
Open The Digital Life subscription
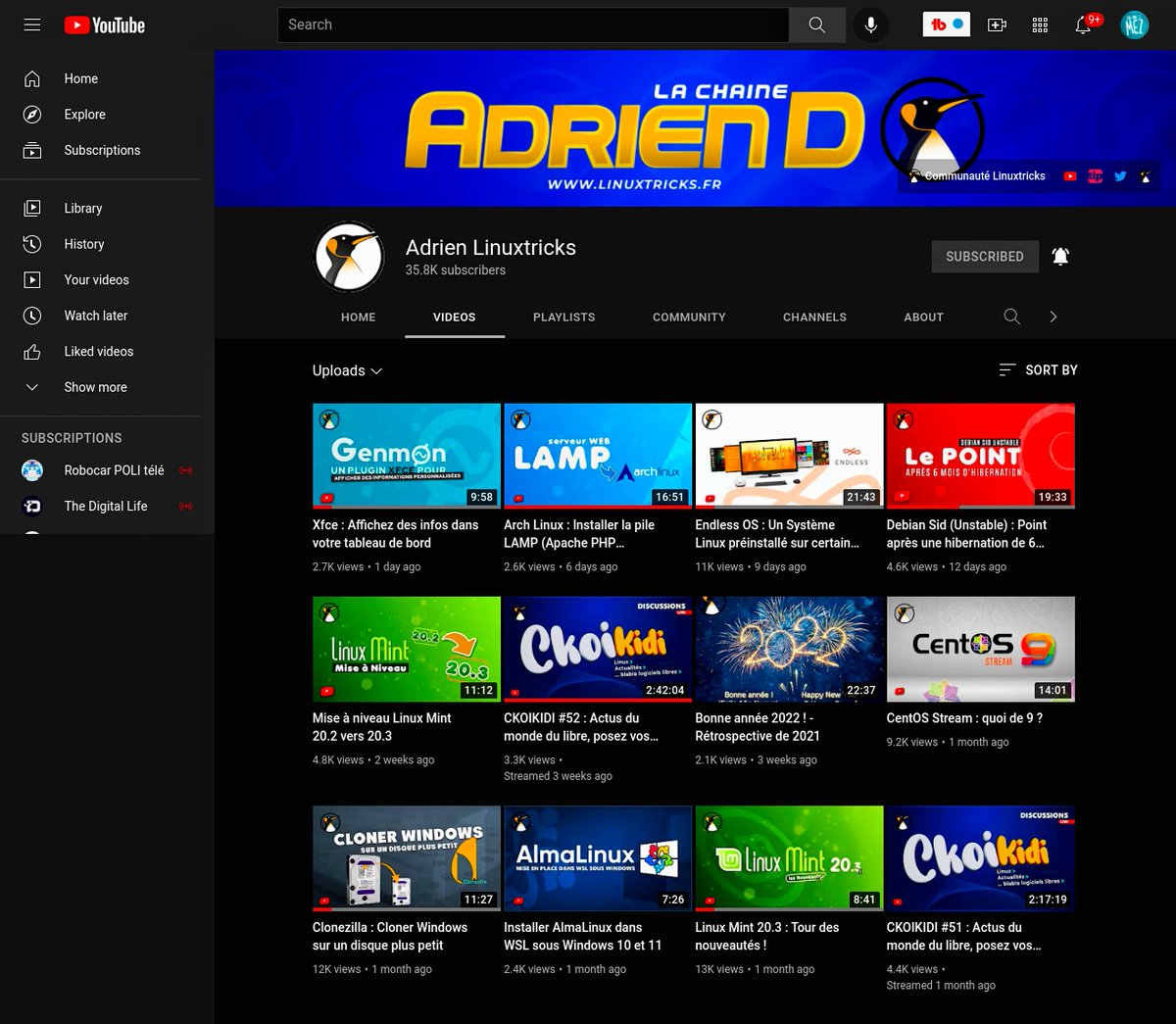107,507
